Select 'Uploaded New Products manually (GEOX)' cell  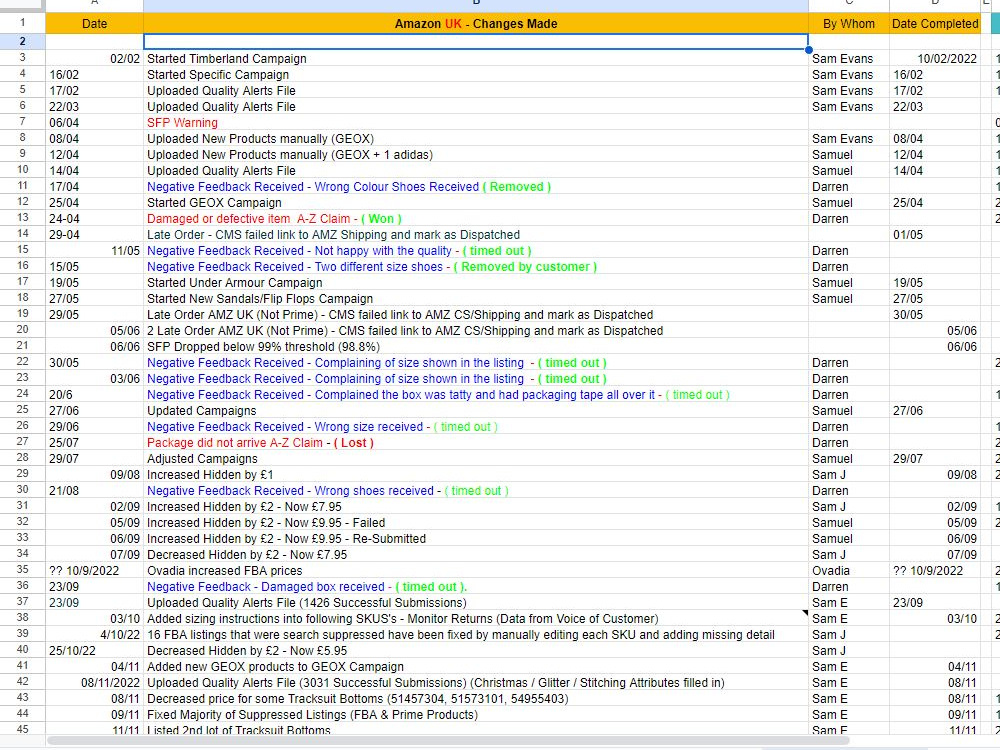[x=476, y=138]
